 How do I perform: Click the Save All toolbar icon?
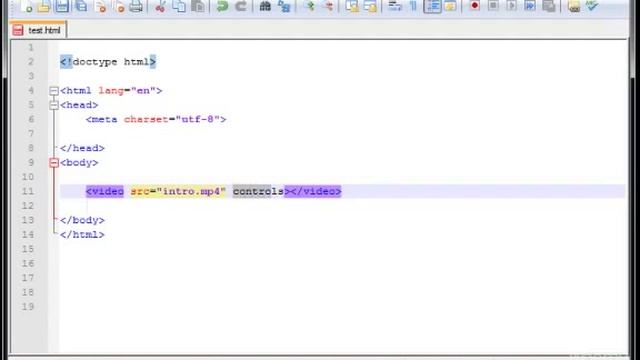click(x=82, y=6)
